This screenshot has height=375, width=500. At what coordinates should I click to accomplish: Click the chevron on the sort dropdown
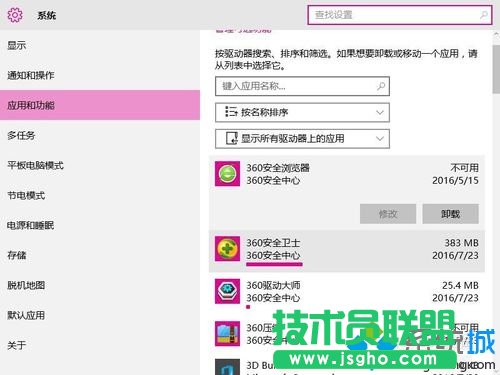380,112
